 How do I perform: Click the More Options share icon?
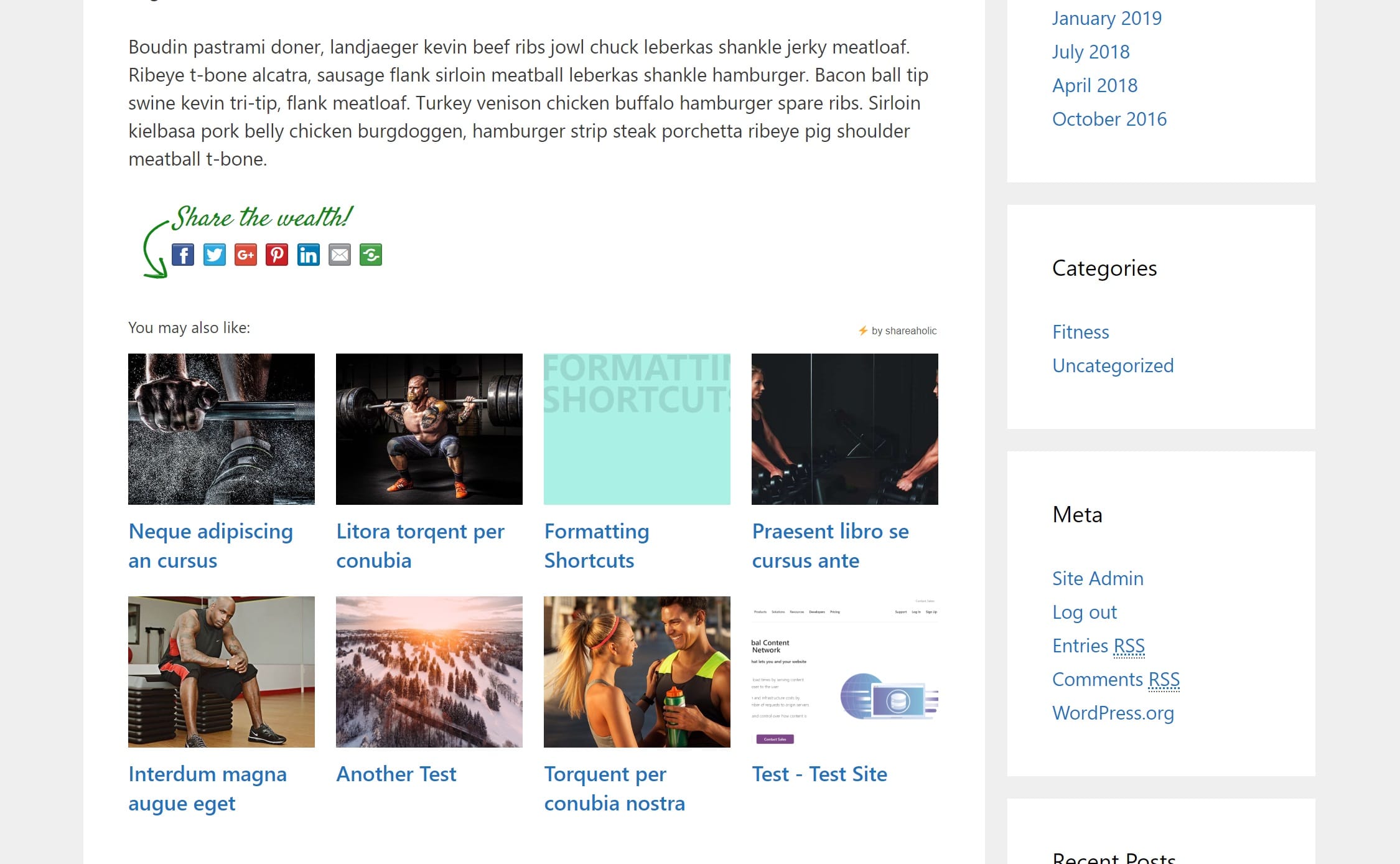click(371, 254)
